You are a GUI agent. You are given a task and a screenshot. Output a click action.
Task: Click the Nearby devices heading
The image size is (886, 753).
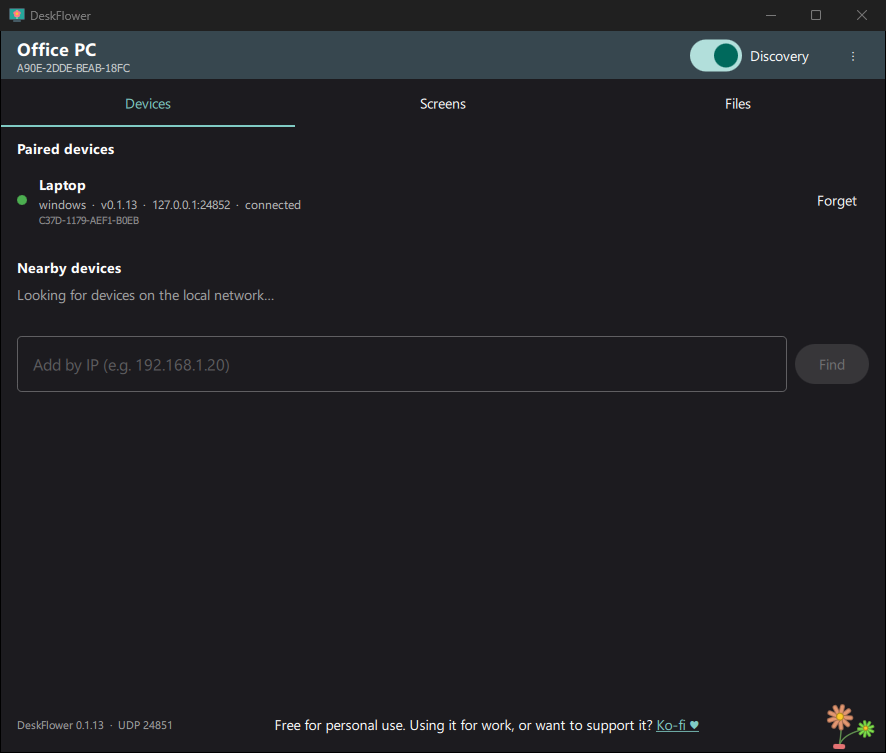tap(69, 268)
